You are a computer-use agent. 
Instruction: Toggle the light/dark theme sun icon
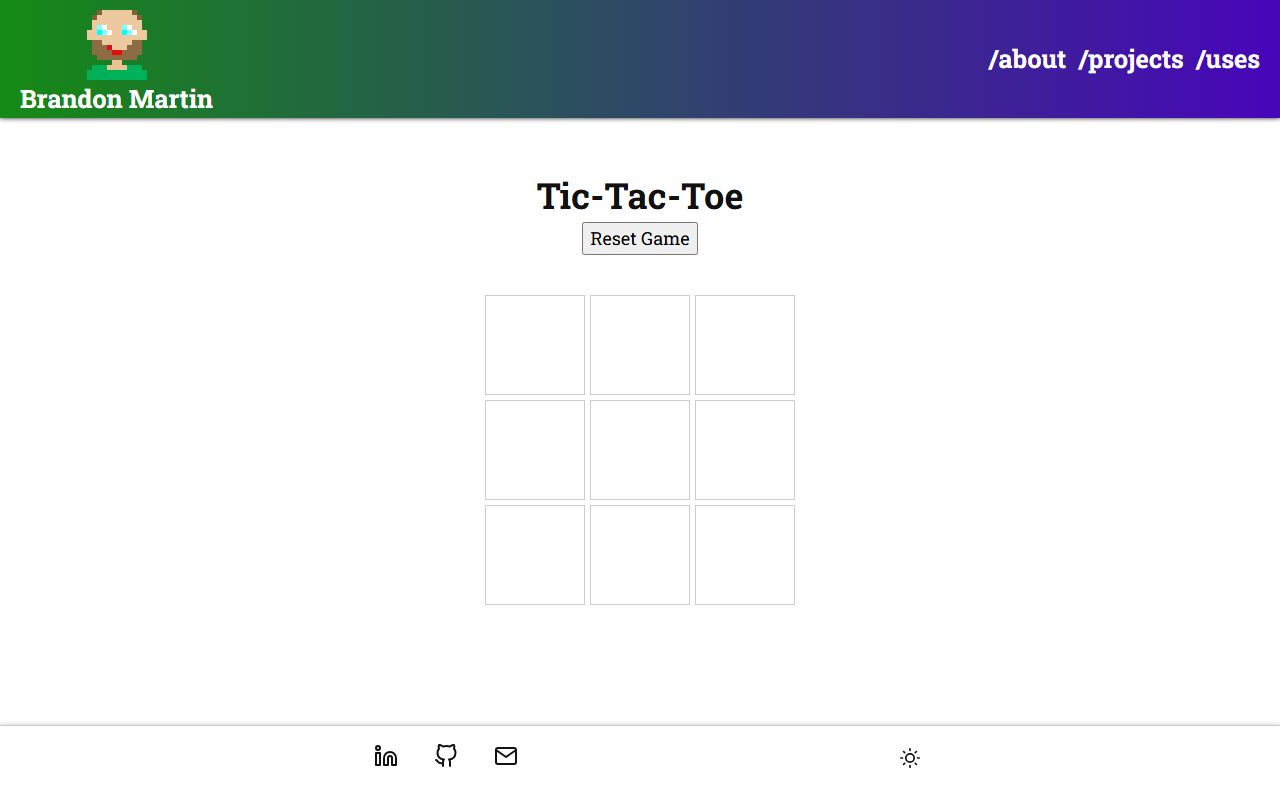910,758
